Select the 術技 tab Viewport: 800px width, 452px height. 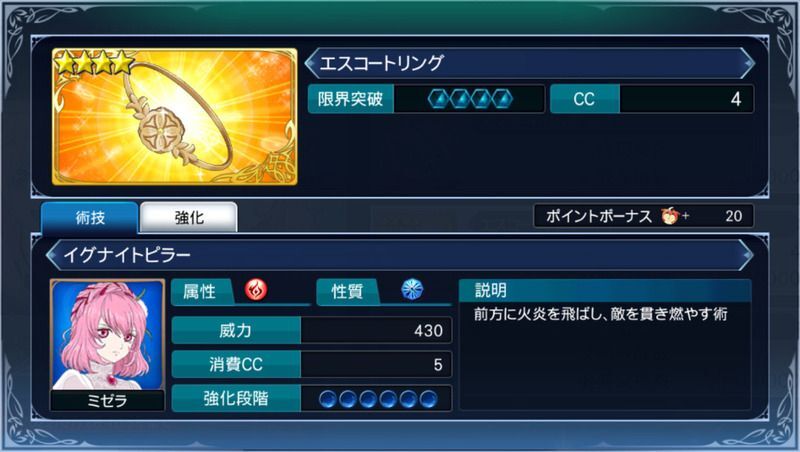coord(90,217)
